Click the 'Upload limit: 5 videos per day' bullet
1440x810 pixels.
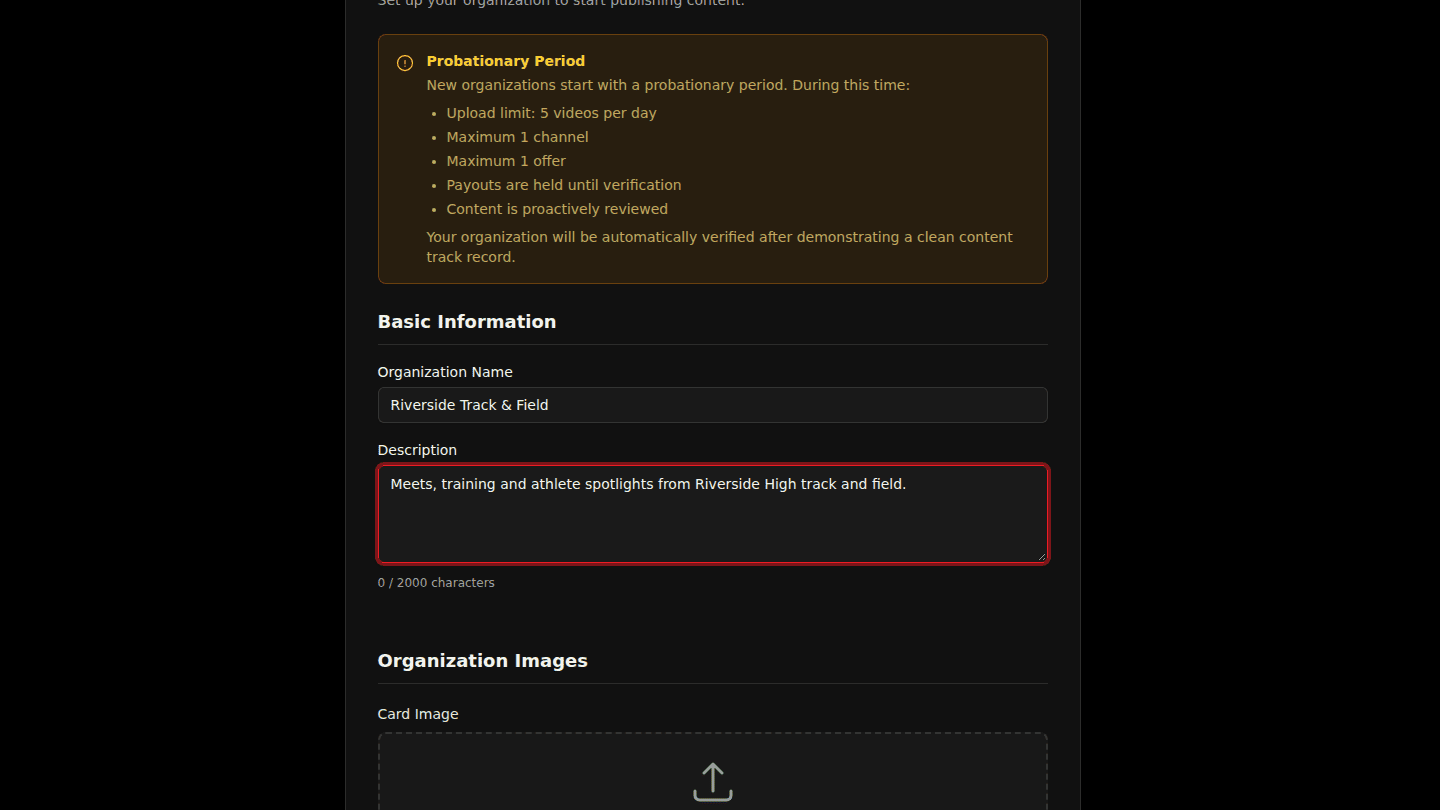point(552,113)
